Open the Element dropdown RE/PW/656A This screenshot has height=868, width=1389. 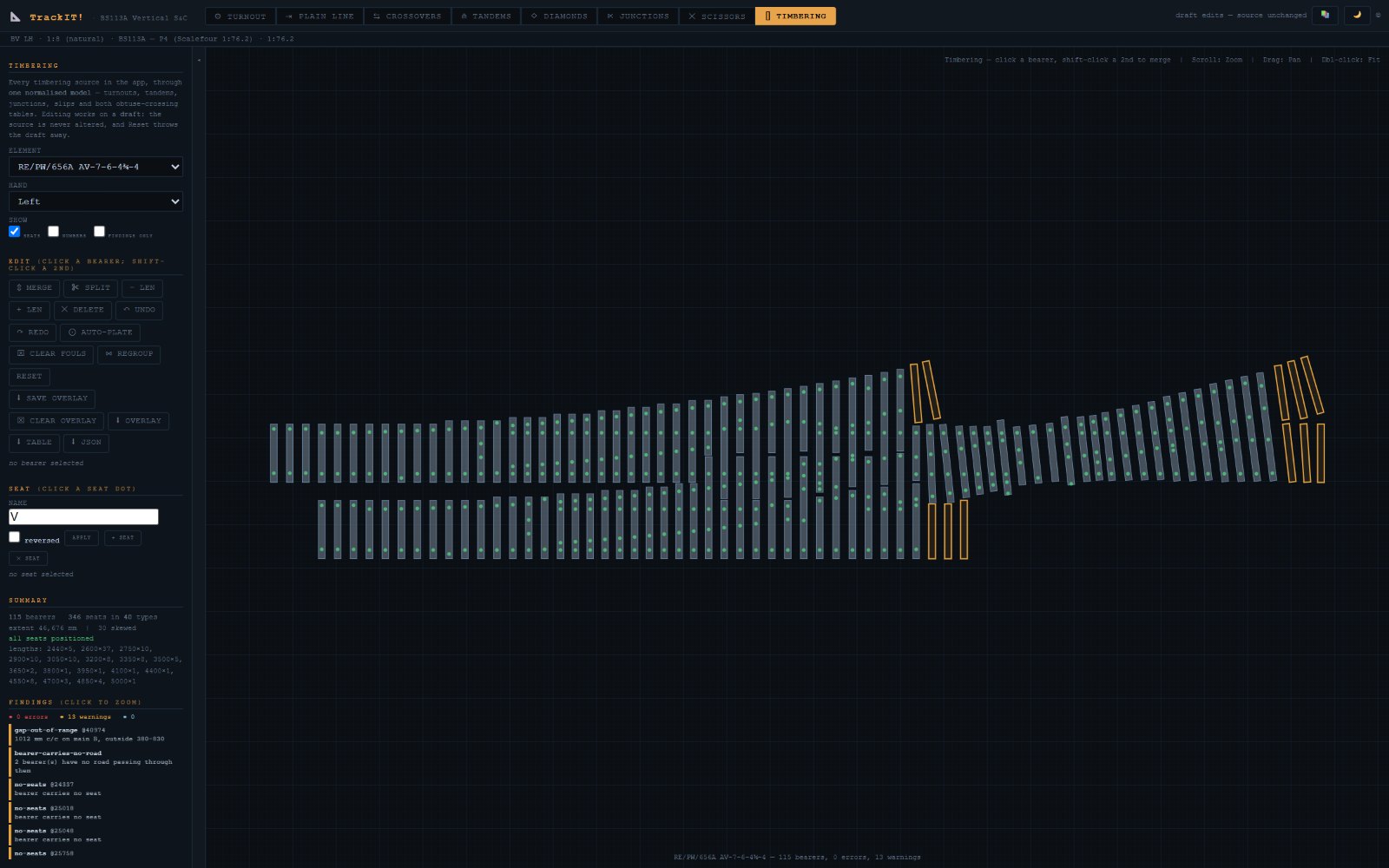[95, 167]
